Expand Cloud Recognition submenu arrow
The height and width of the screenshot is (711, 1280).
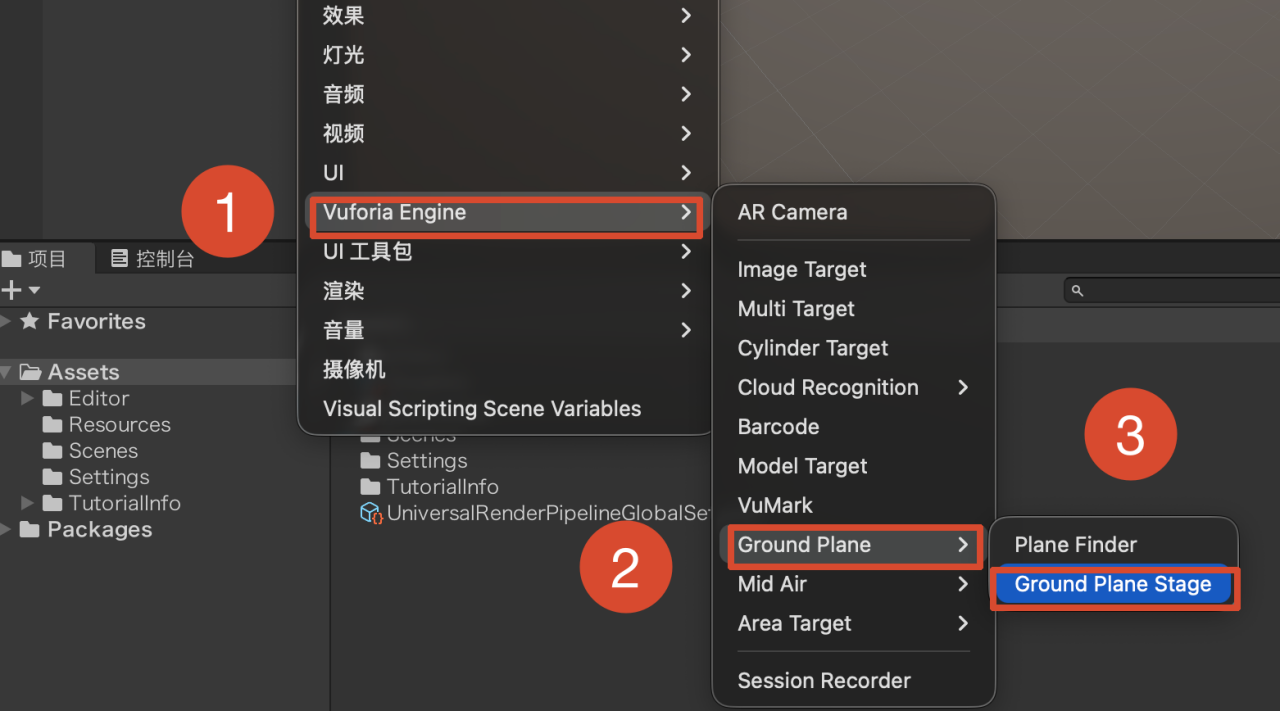point(963,388)
